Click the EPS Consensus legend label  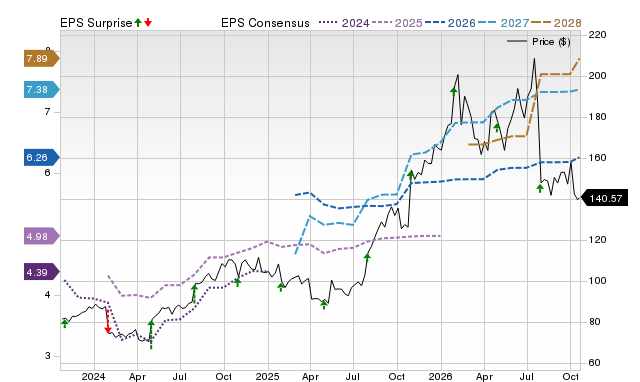point(265,23)
